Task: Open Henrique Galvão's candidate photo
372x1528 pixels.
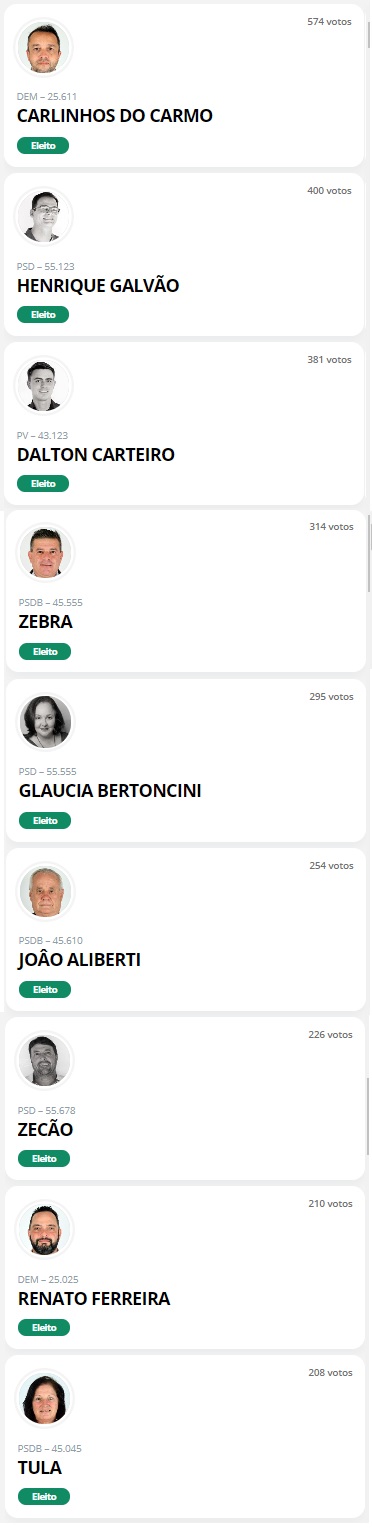Action: [43, 216]
